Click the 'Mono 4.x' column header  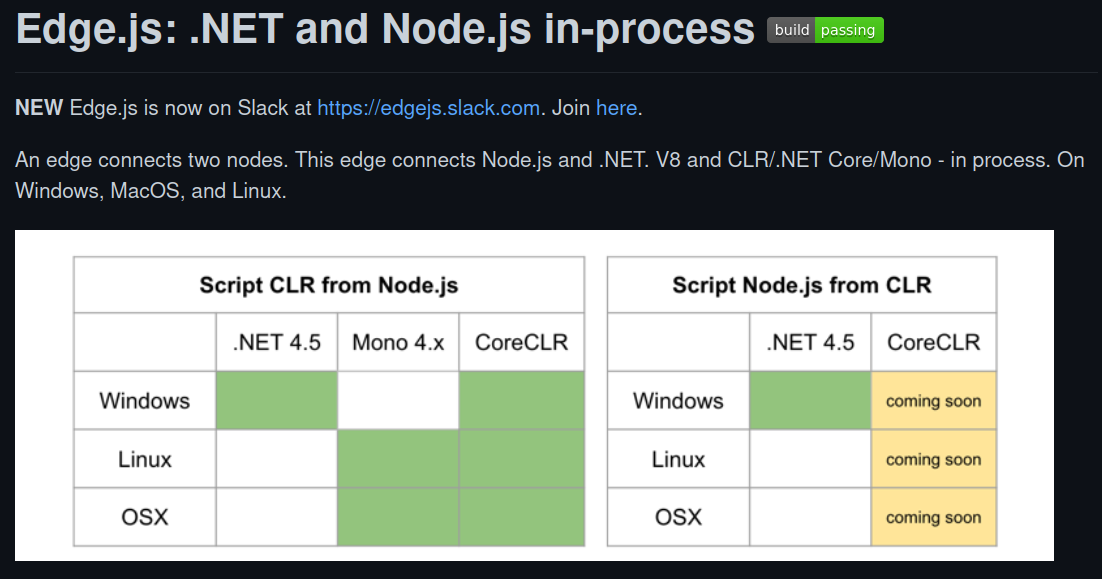[398, 342]
